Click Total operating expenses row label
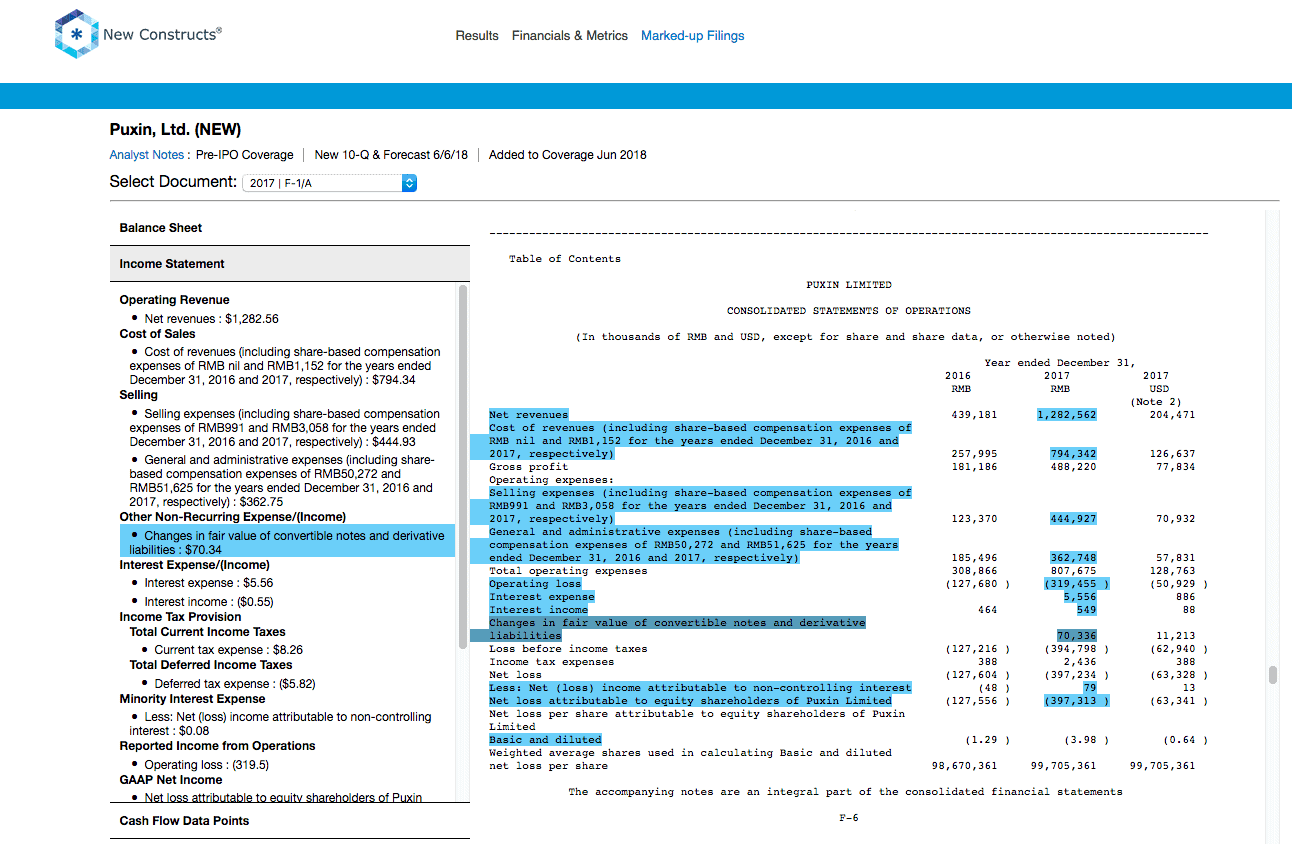 tap(568, 571)
